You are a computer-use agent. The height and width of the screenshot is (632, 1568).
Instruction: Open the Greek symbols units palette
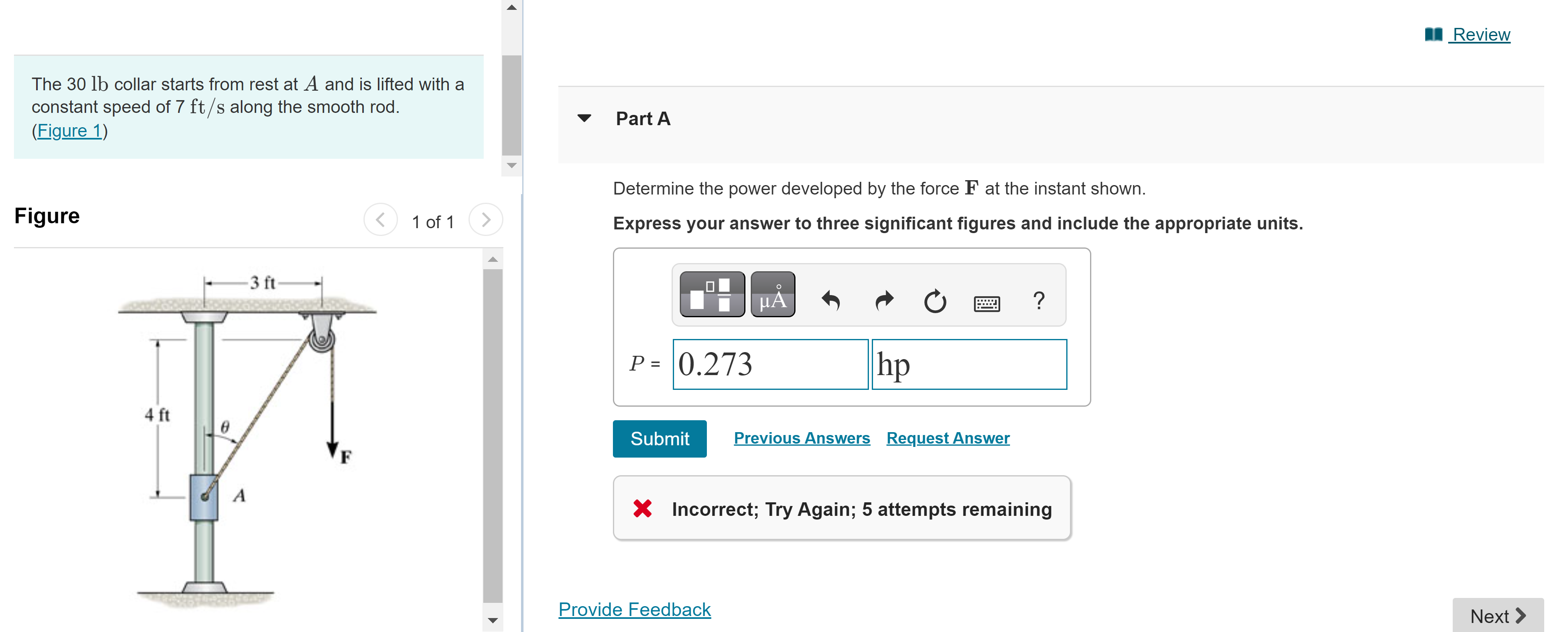pyautogui.click(x=773, y=295)
